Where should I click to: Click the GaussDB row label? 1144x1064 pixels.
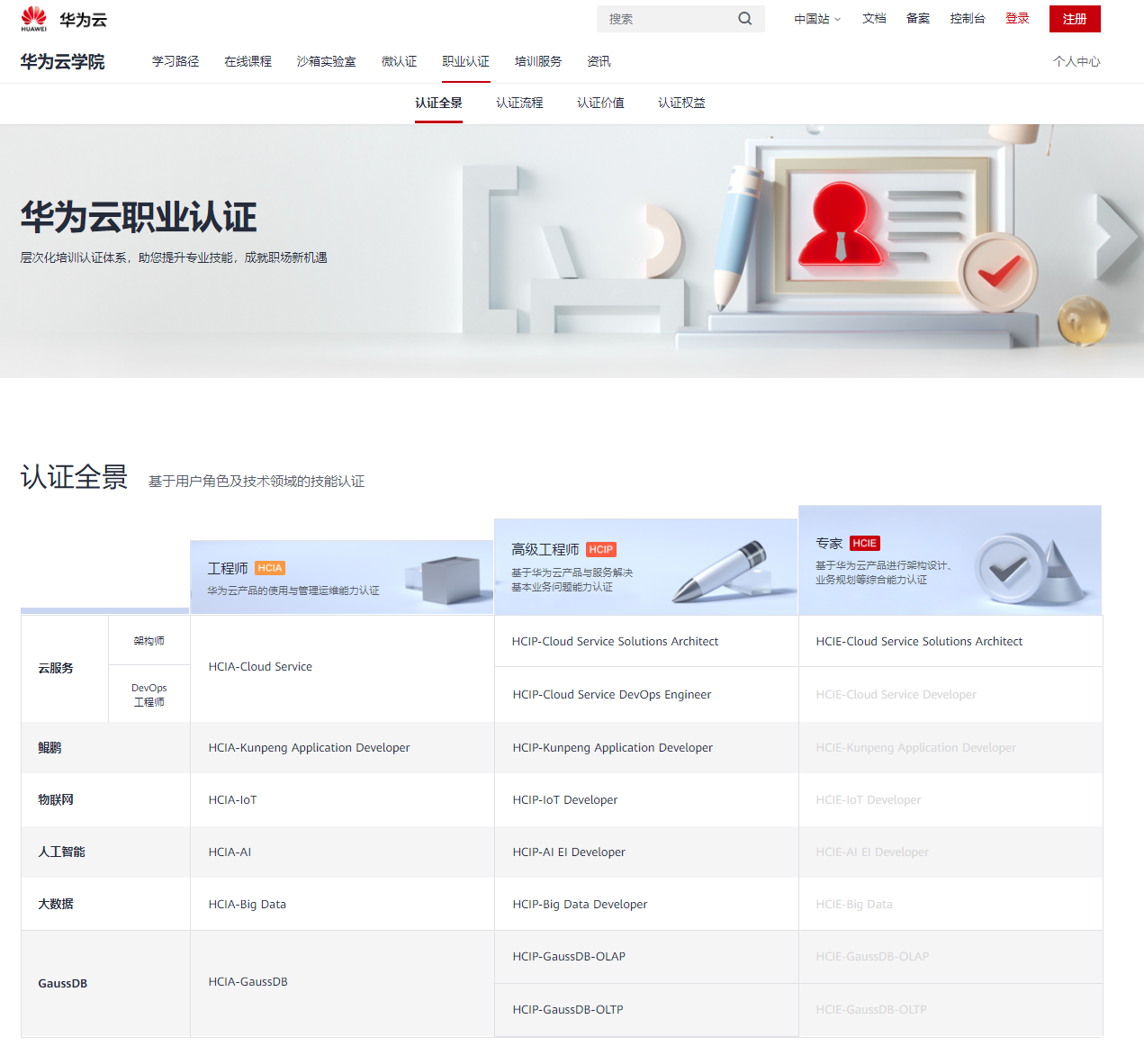(x=62, y=984)
